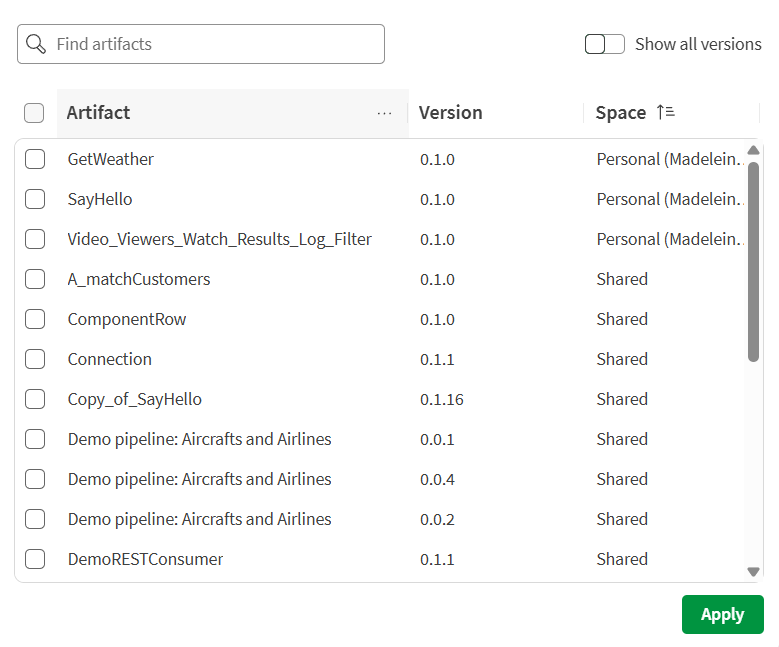The image size is (779, 647).
Task: Click the Space column header label
Action: coord(620,113)
